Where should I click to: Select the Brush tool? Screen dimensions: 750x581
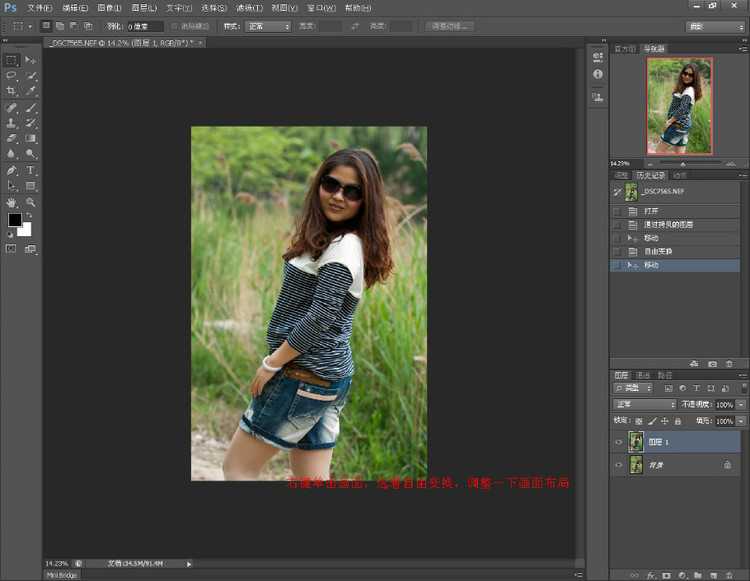click(x=31, y=108)
